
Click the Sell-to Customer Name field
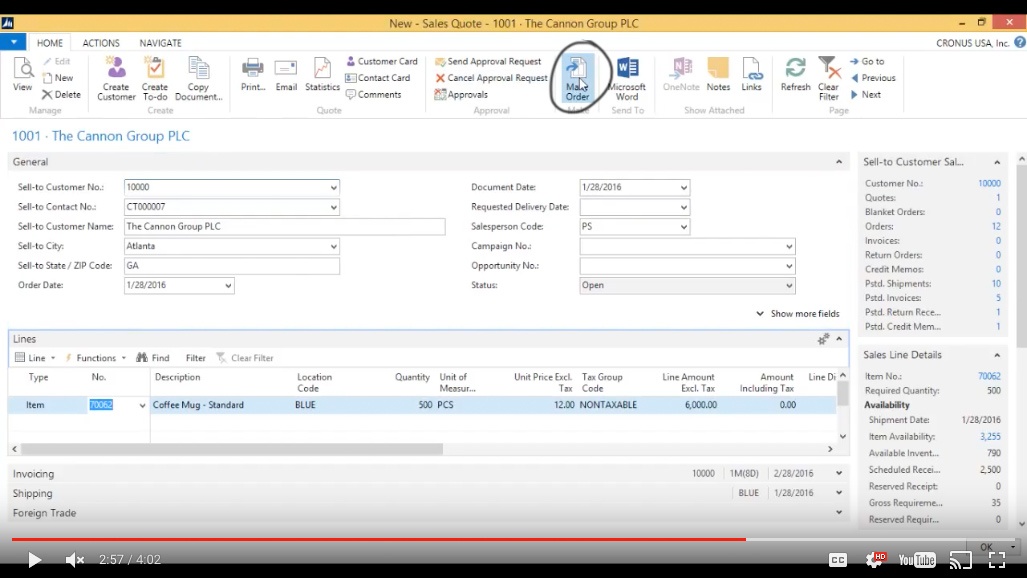coord(284,227)
